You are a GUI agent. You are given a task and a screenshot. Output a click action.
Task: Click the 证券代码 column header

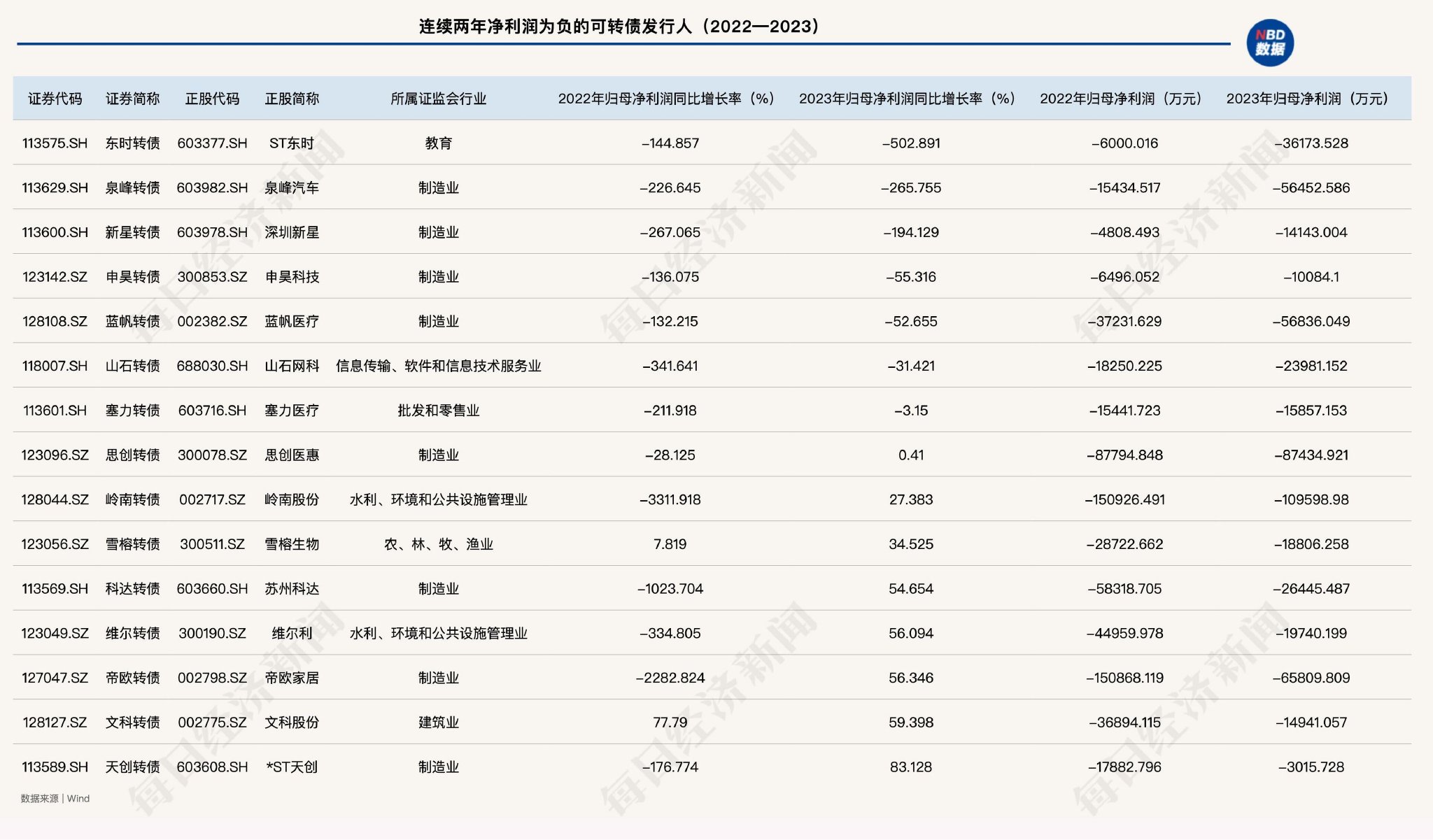[55, 99]
